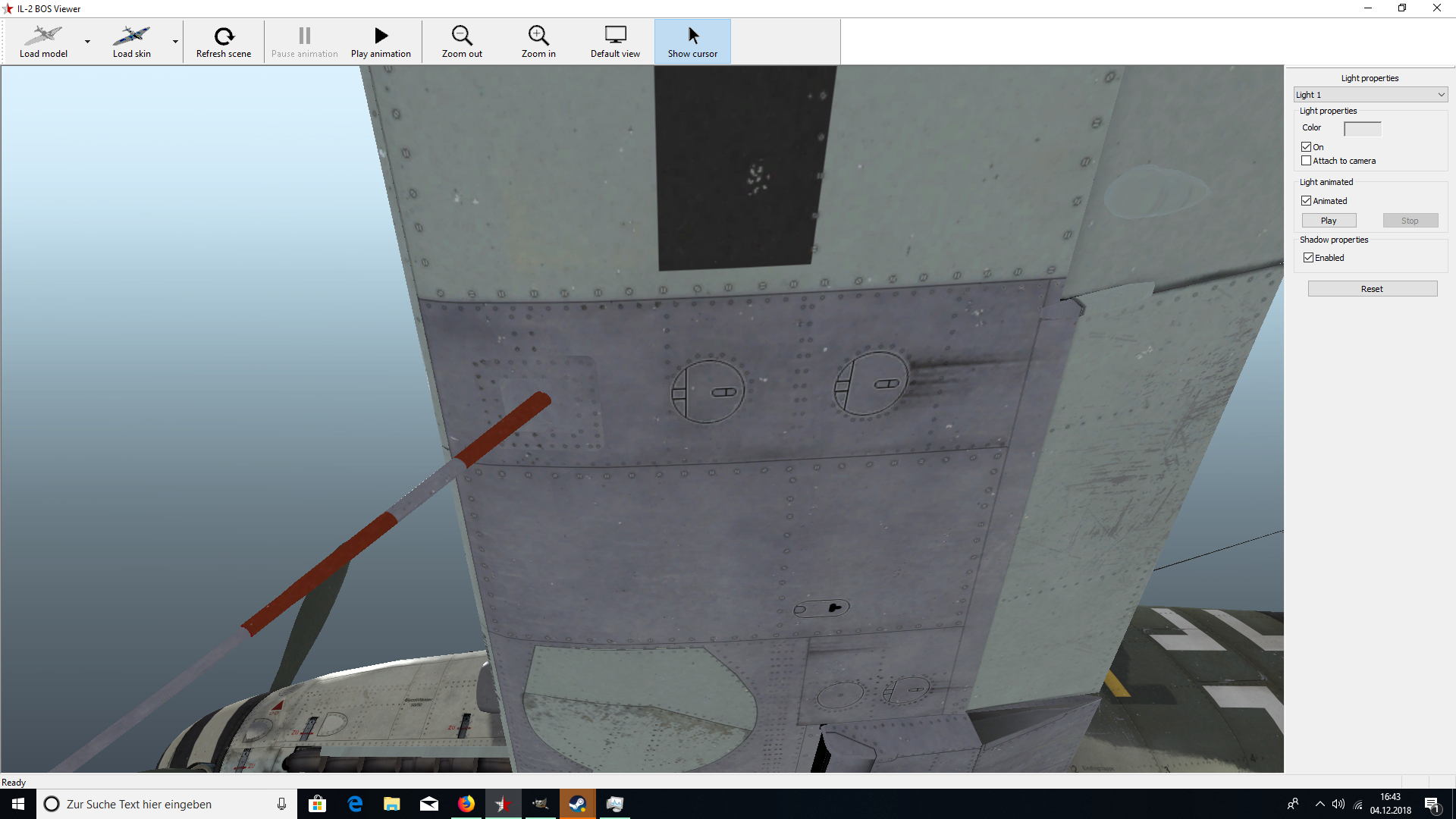Screen dimensions: 1456x819
Task: Enable Attach to camera option
Action: point(1306,161)
